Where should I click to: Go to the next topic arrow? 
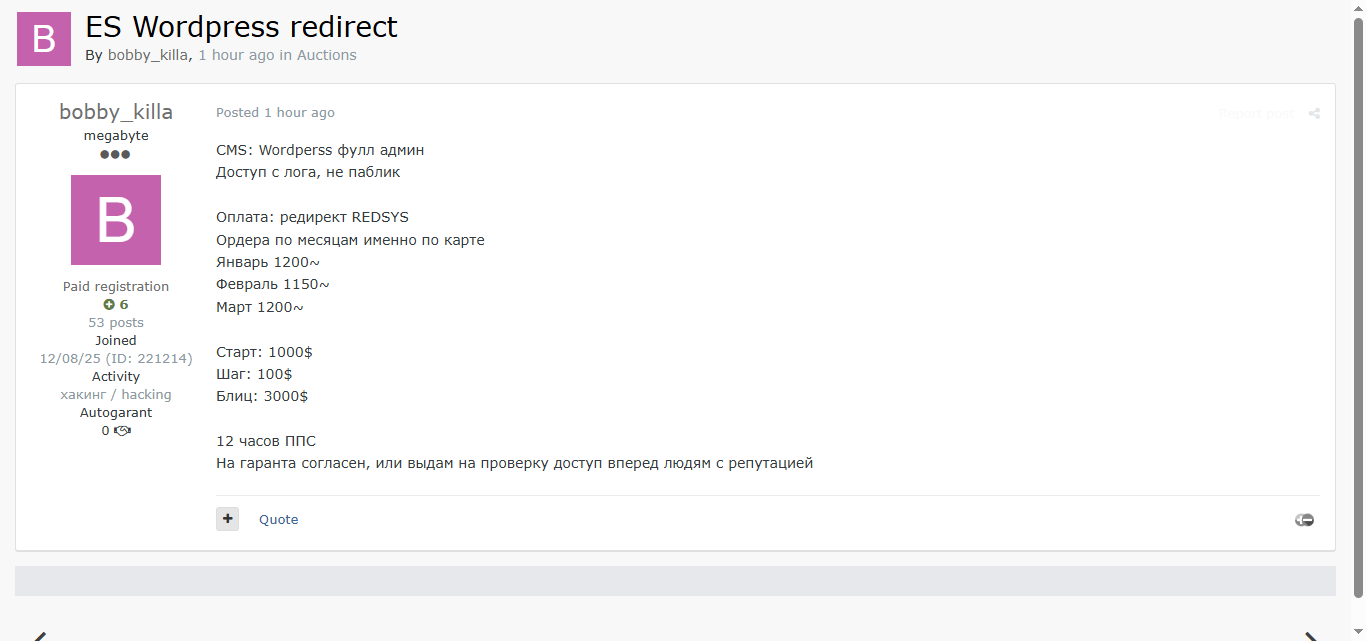coord(1311,635)
